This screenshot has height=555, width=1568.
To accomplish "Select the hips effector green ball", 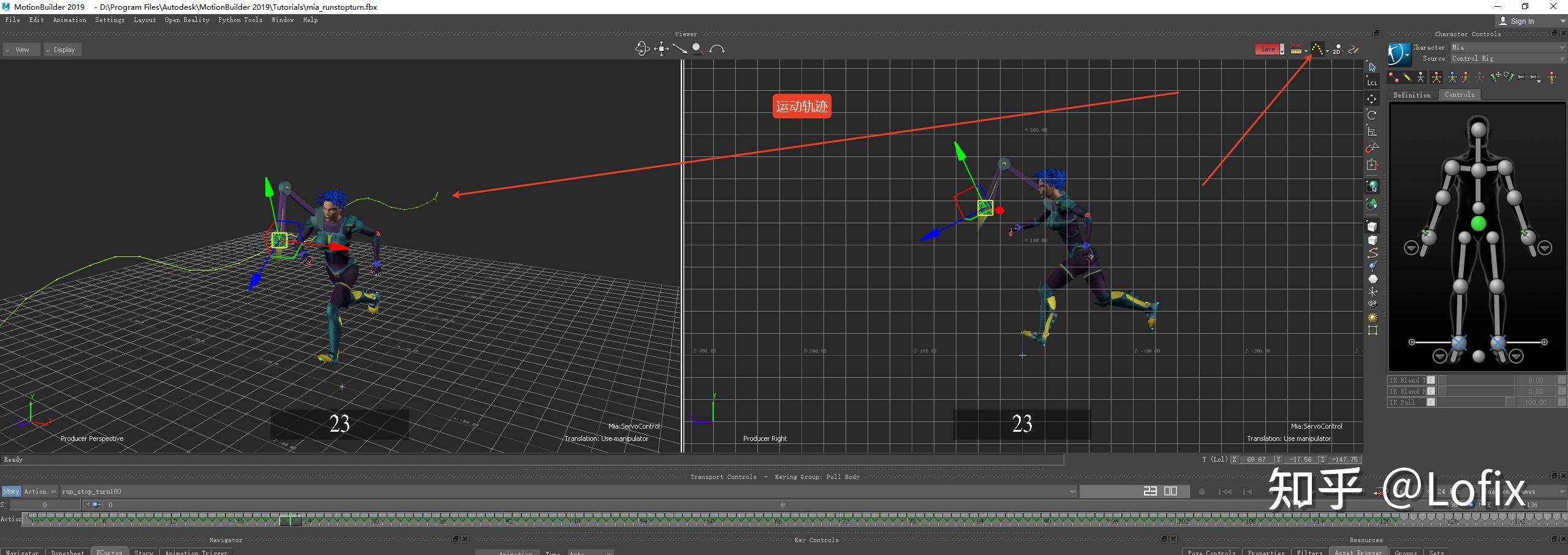I will (1479, 224).
